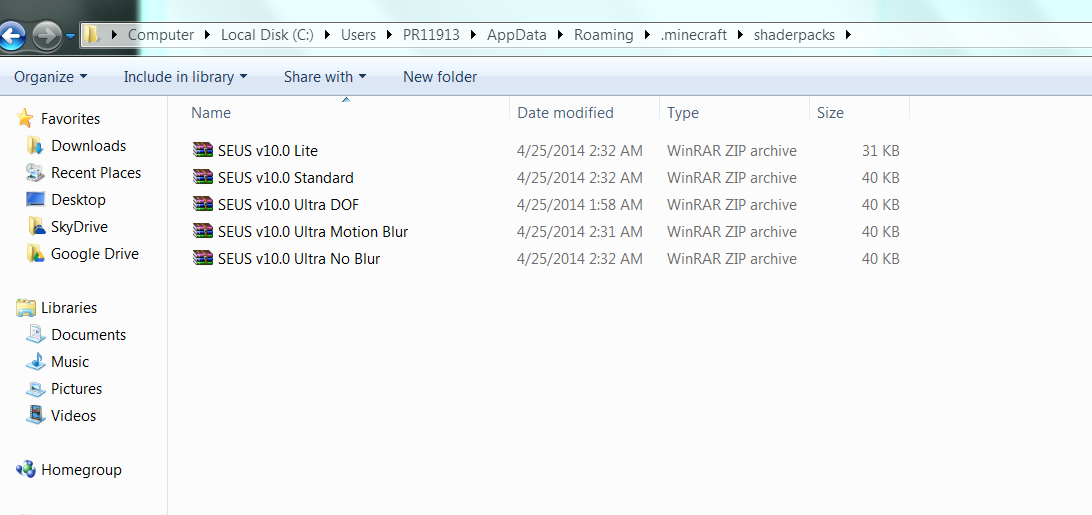Expand the arrow after AppData in breadcrumb
This screenshot has height=515, width=1092.
coord(561,35)
